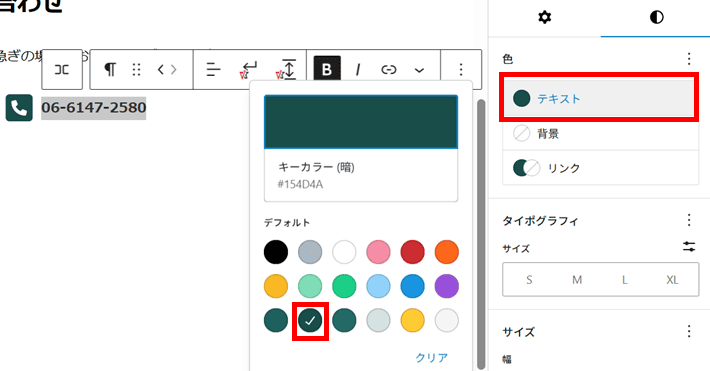710x371 pixels.
Task: Click the green phone icon
Action: tap(19, 108)
